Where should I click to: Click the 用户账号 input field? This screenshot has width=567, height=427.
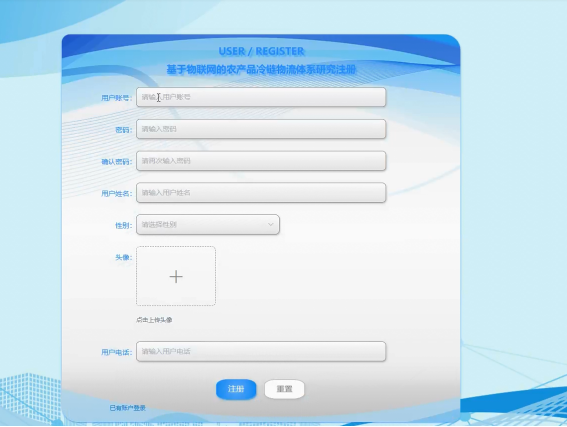[261, 97]
